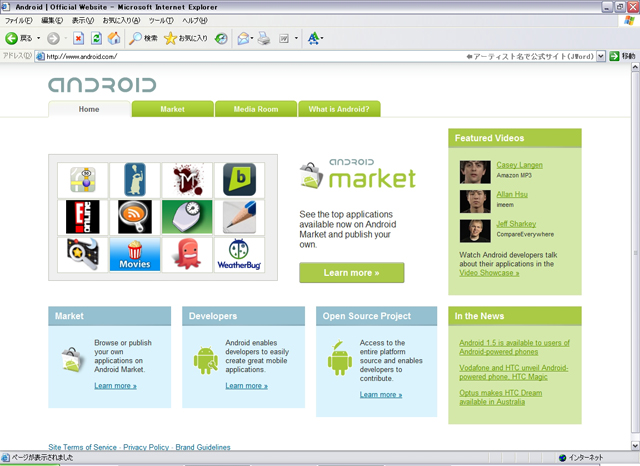This screenshot has width=640, height=466.
Task: Stop page loading with red X icon
Action: coord(78,38)
